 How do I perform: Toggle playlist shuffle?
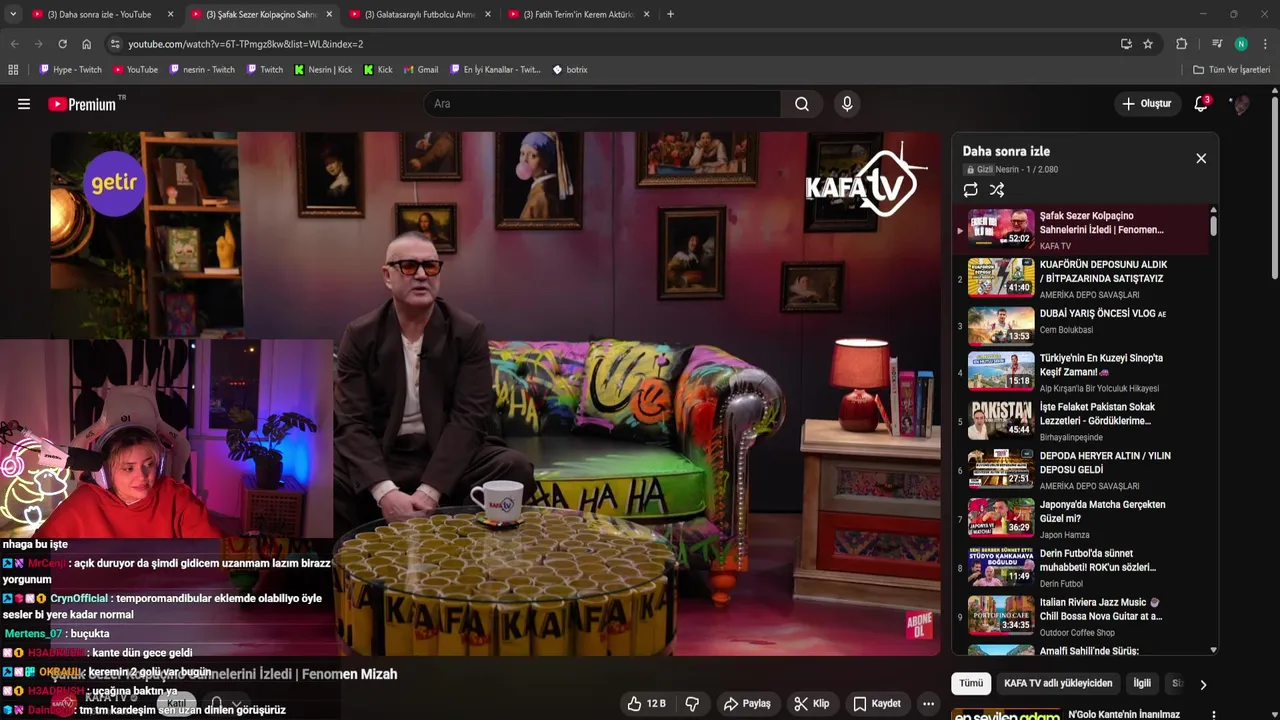tap(997, 190)
